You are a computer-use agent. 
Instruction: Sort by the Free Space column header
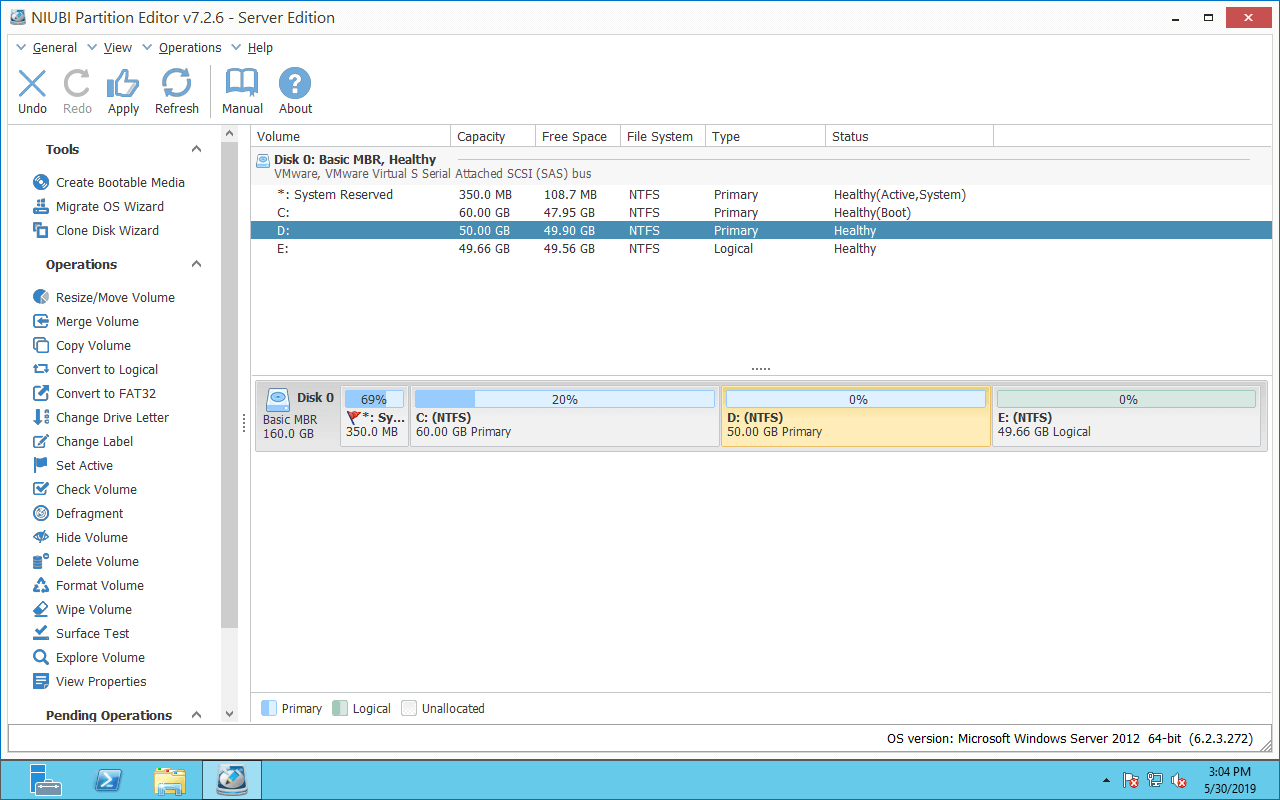[574, 136]
